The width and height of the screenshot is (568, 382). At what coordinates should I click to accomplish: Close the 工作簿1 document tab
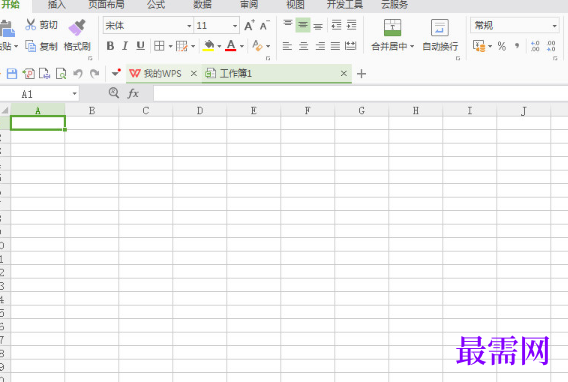click(344, 74)
